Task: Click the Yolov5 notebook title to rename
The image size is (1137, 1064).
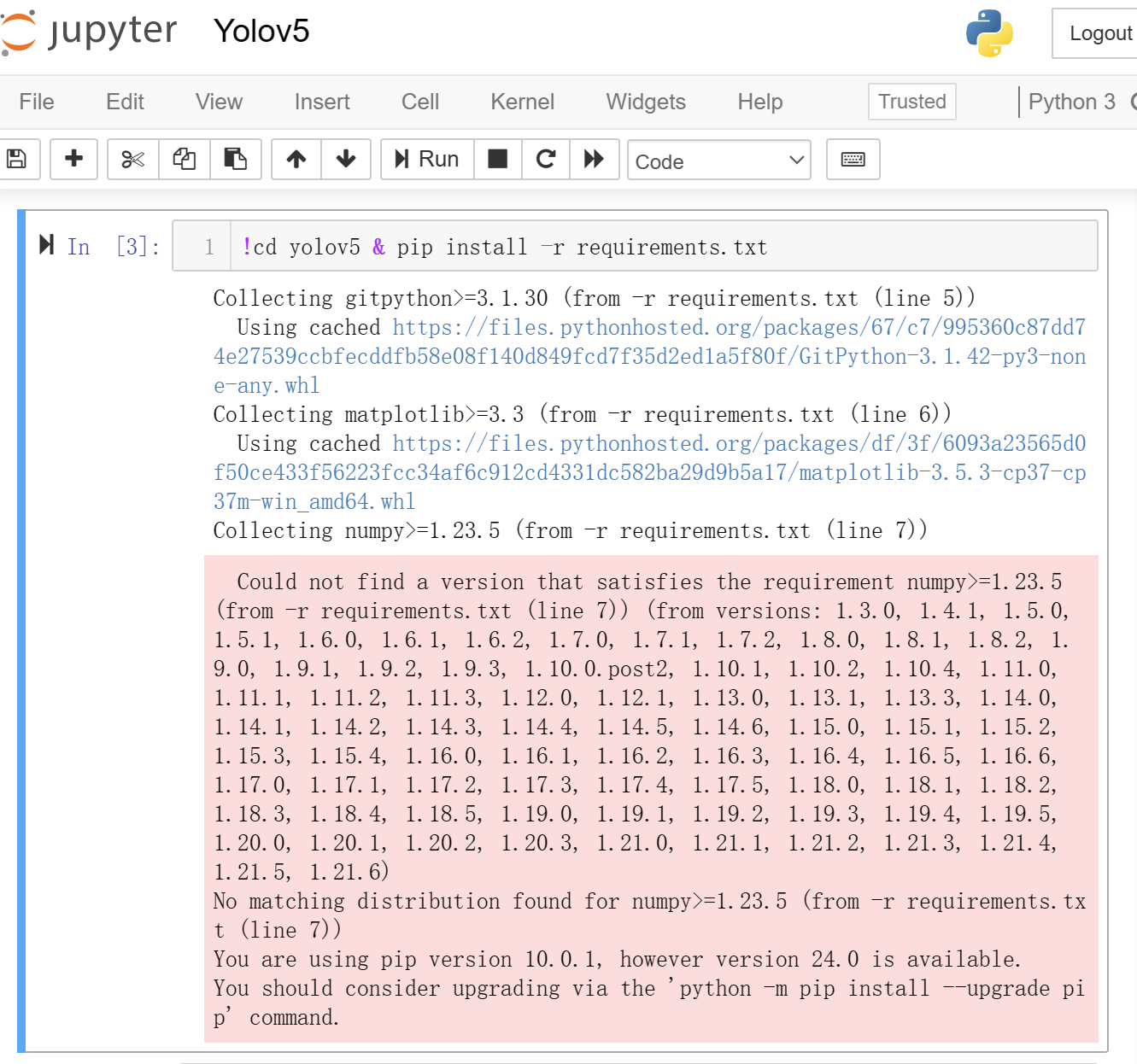Action: point(261,32)
